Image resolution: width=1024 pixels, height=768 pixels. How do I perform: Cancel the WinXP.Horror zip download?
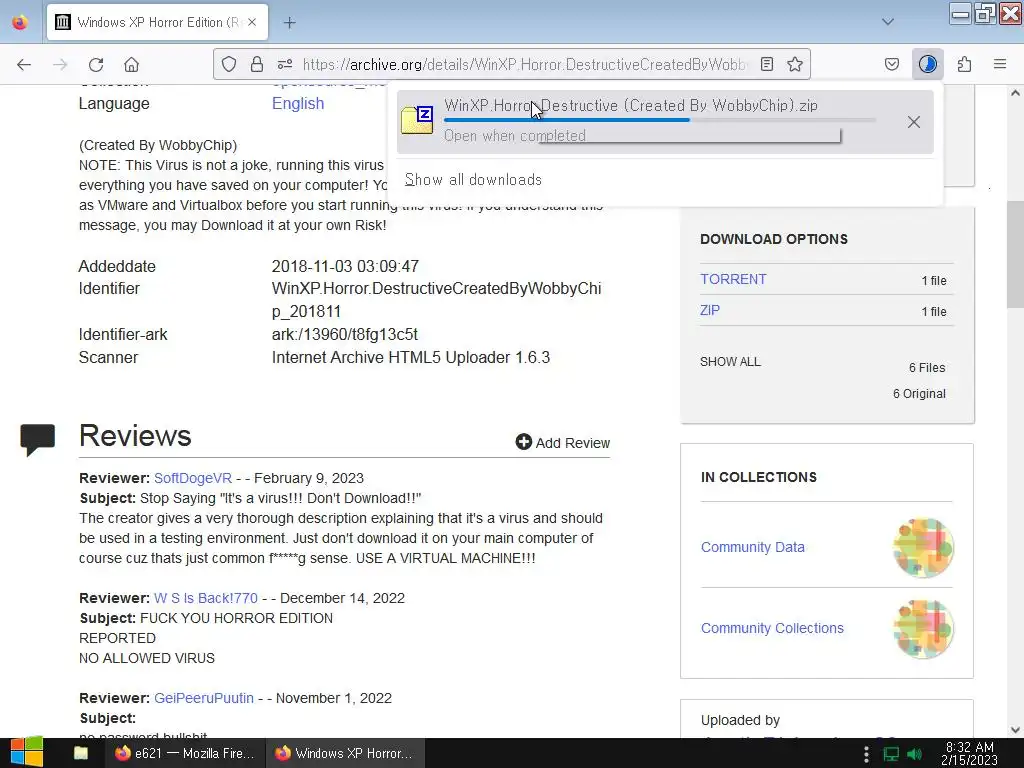[x=914, y=122]
